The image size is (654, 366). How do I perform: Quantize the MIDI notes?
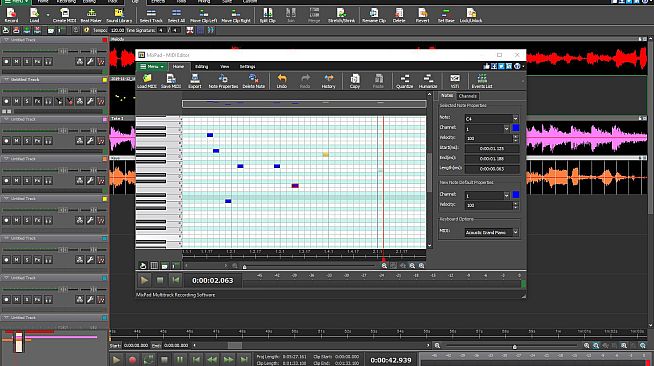[x=404, y=81]
